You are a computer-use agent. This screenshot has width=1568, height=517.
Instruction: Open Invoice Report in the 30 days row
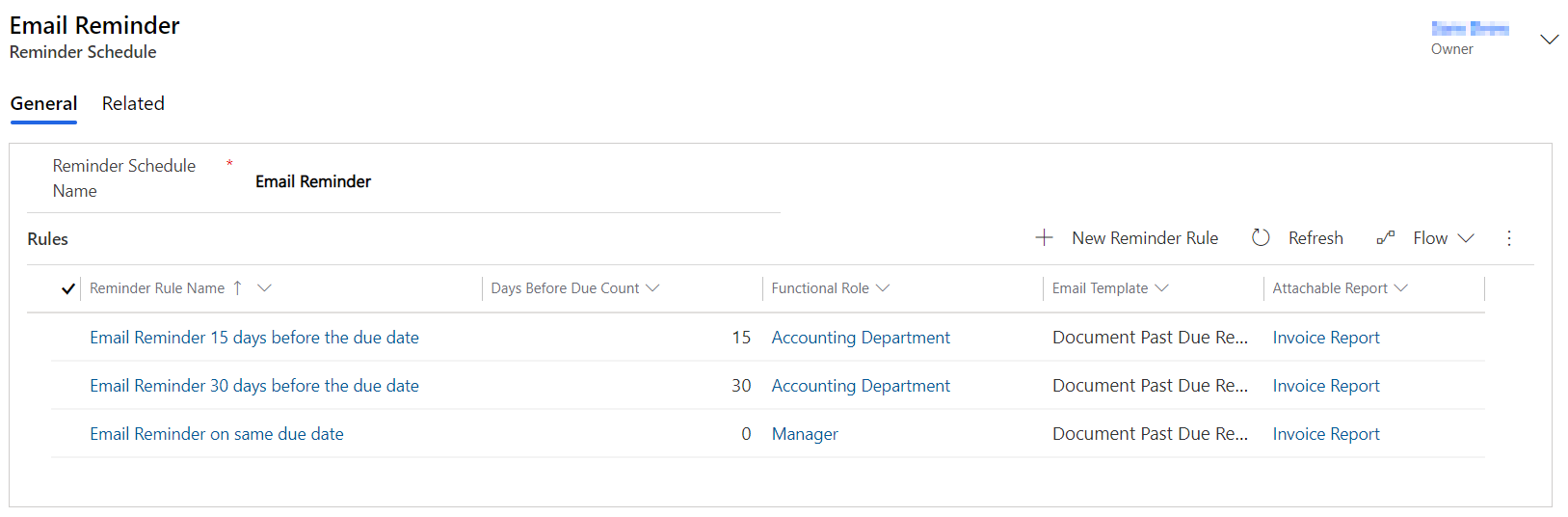click(1326, 386)
